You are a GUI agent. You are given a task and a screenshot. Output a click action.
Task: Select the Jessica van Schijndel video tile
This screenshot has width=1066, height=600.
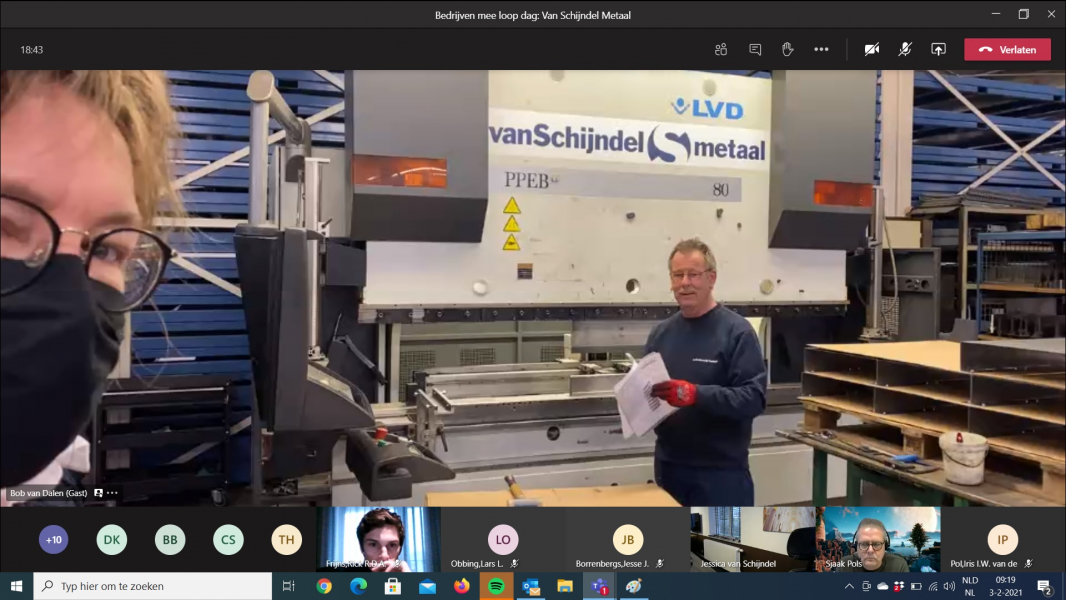tap(753, 540)
